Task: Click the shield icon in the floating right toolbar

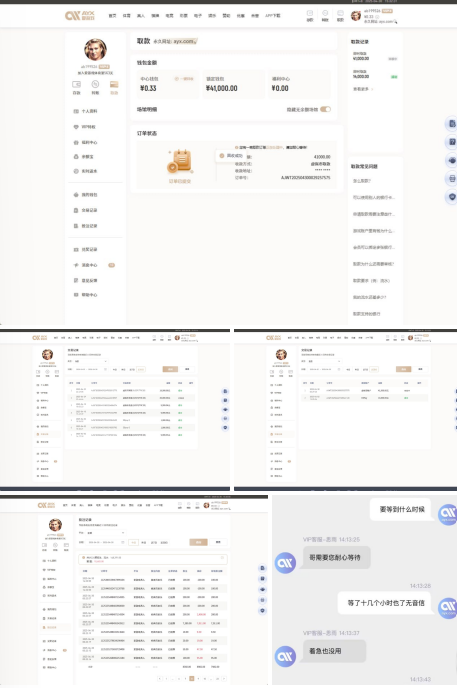Action: (x=452, y=197)
